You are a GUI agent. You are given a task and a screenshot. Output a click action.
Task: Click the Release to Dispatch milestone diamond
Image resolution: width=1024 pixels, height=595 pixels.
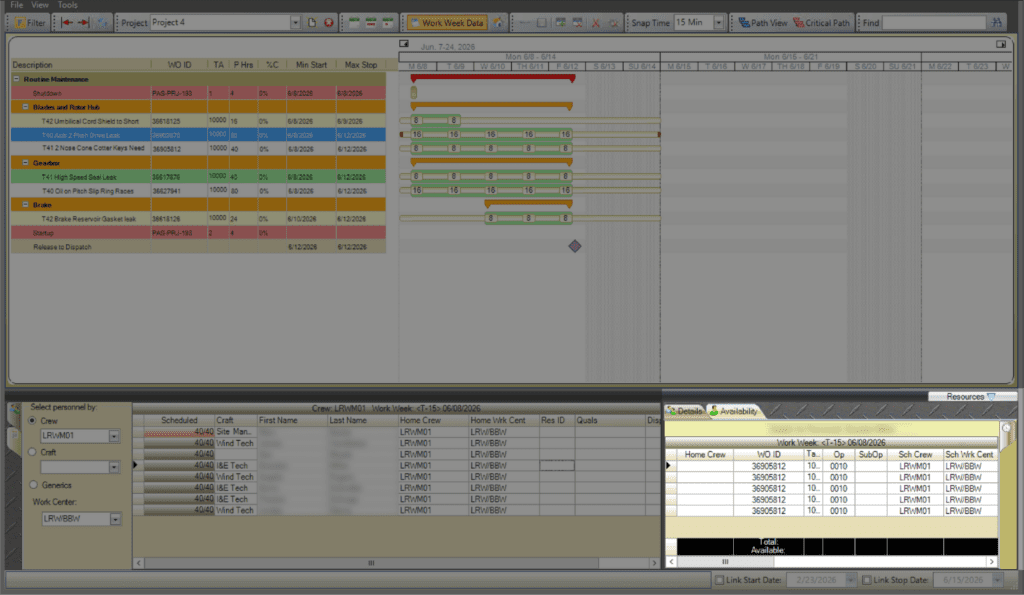point(574,246)
